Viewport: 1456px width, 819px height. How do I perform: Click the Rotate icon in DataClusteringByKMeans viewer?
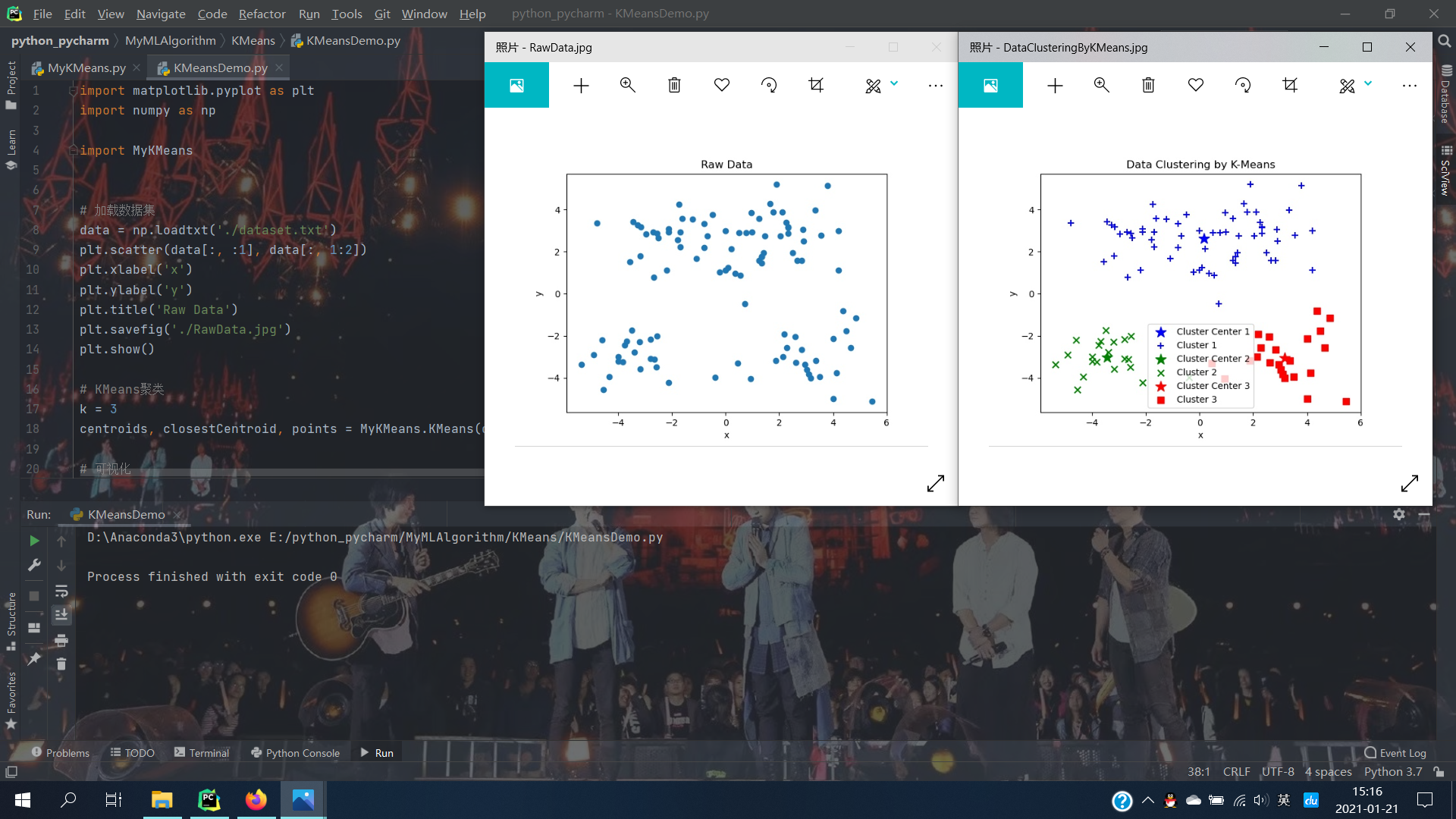pos(1242,85)
